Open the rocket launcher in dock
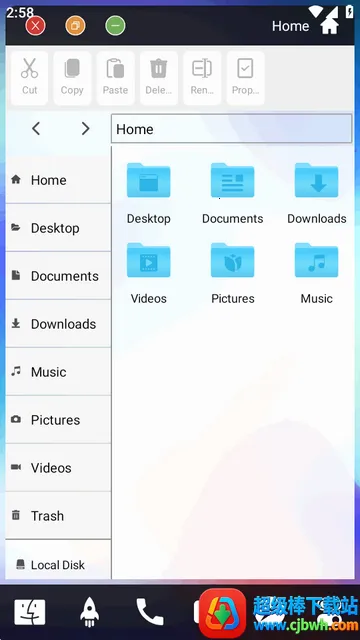Screen dimensions: 360x640 click(x=89, y=612)
